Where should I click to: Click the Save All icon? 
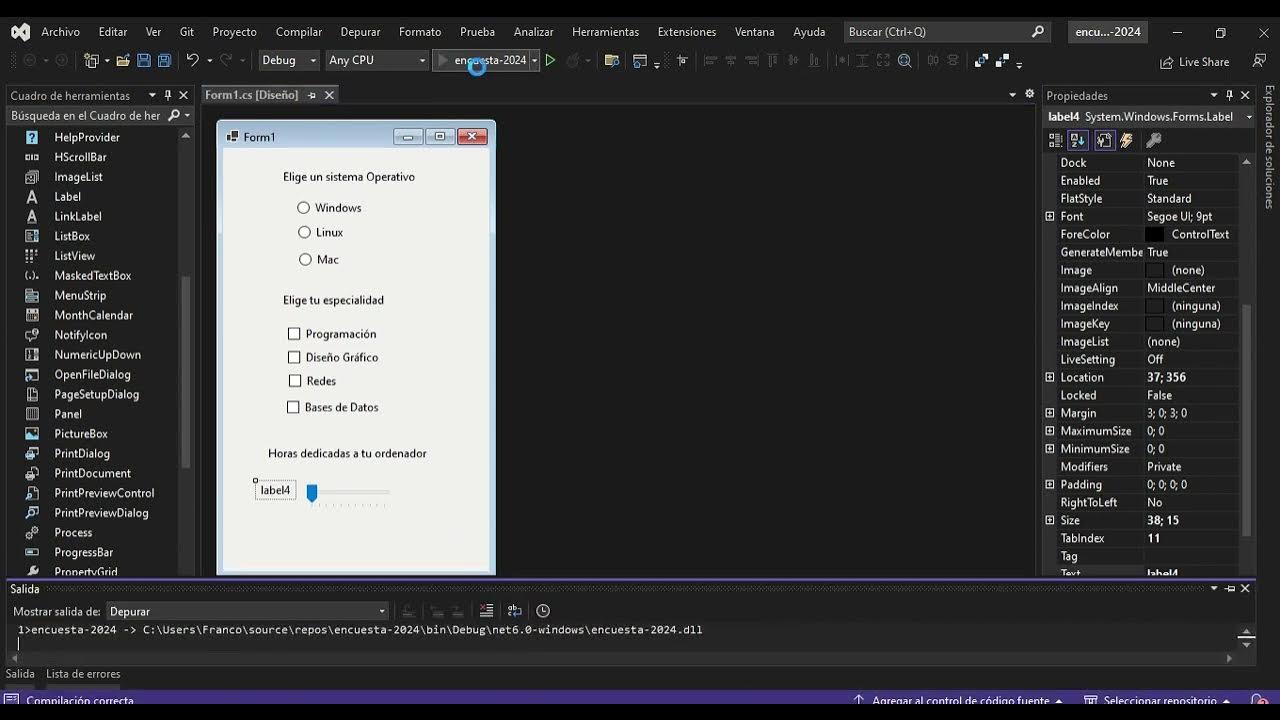pyautogui.click(x=163, y=61)
